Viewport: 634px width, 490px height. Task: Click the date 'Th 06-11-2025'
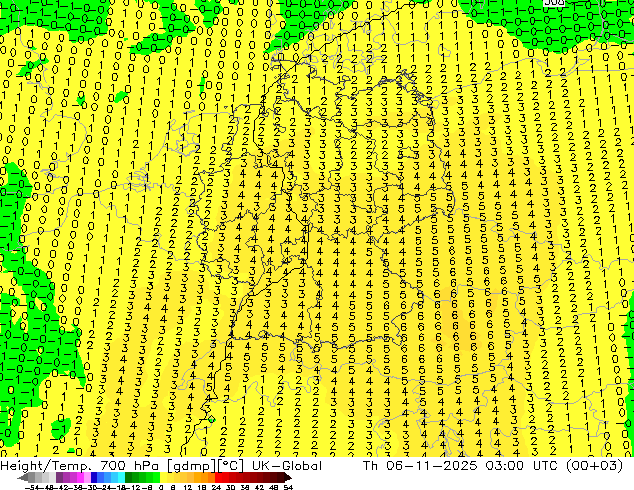click(420, 466)
